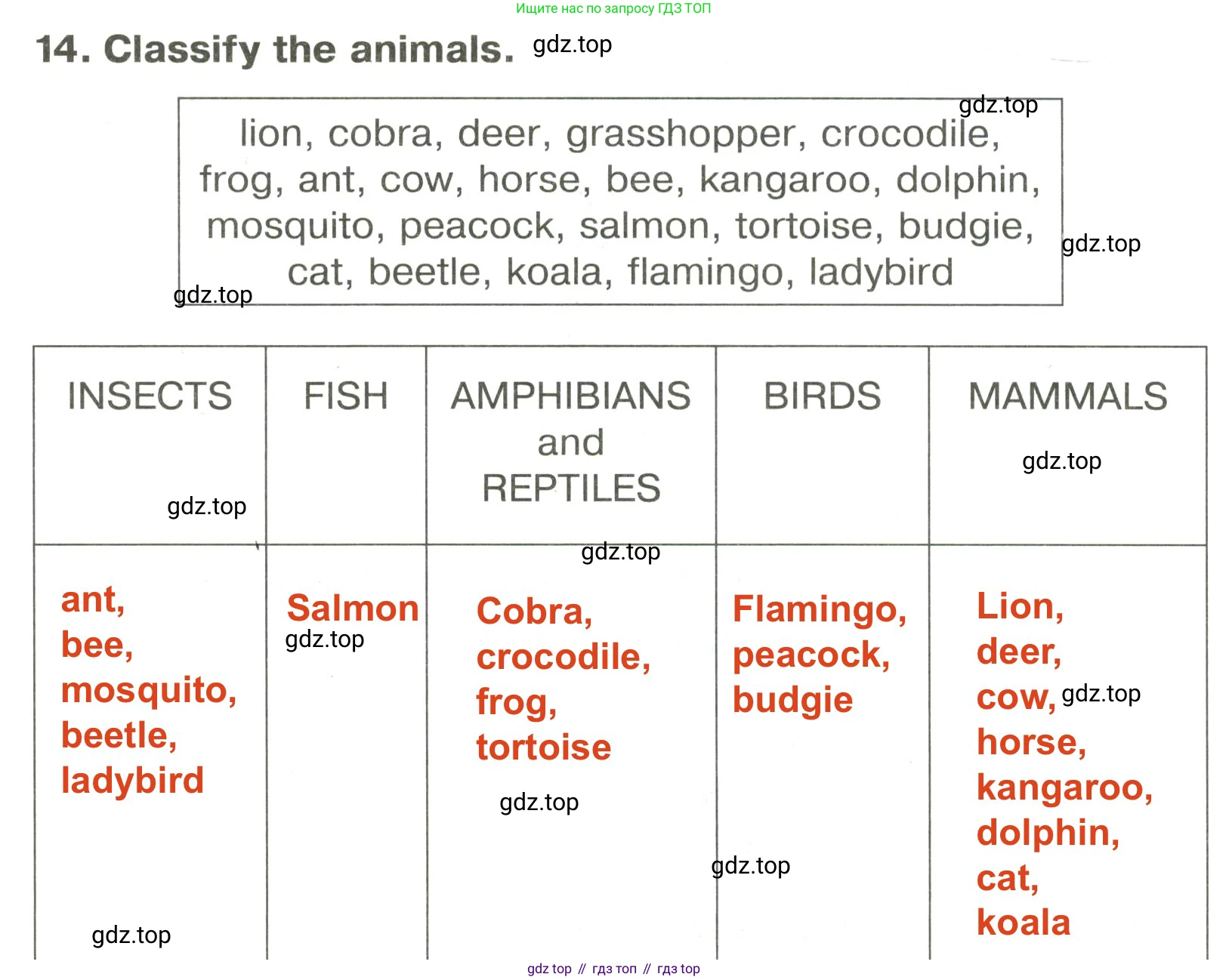
Task: Click the heading "14. Classify the animals."
Action: [x=275, y=50]
